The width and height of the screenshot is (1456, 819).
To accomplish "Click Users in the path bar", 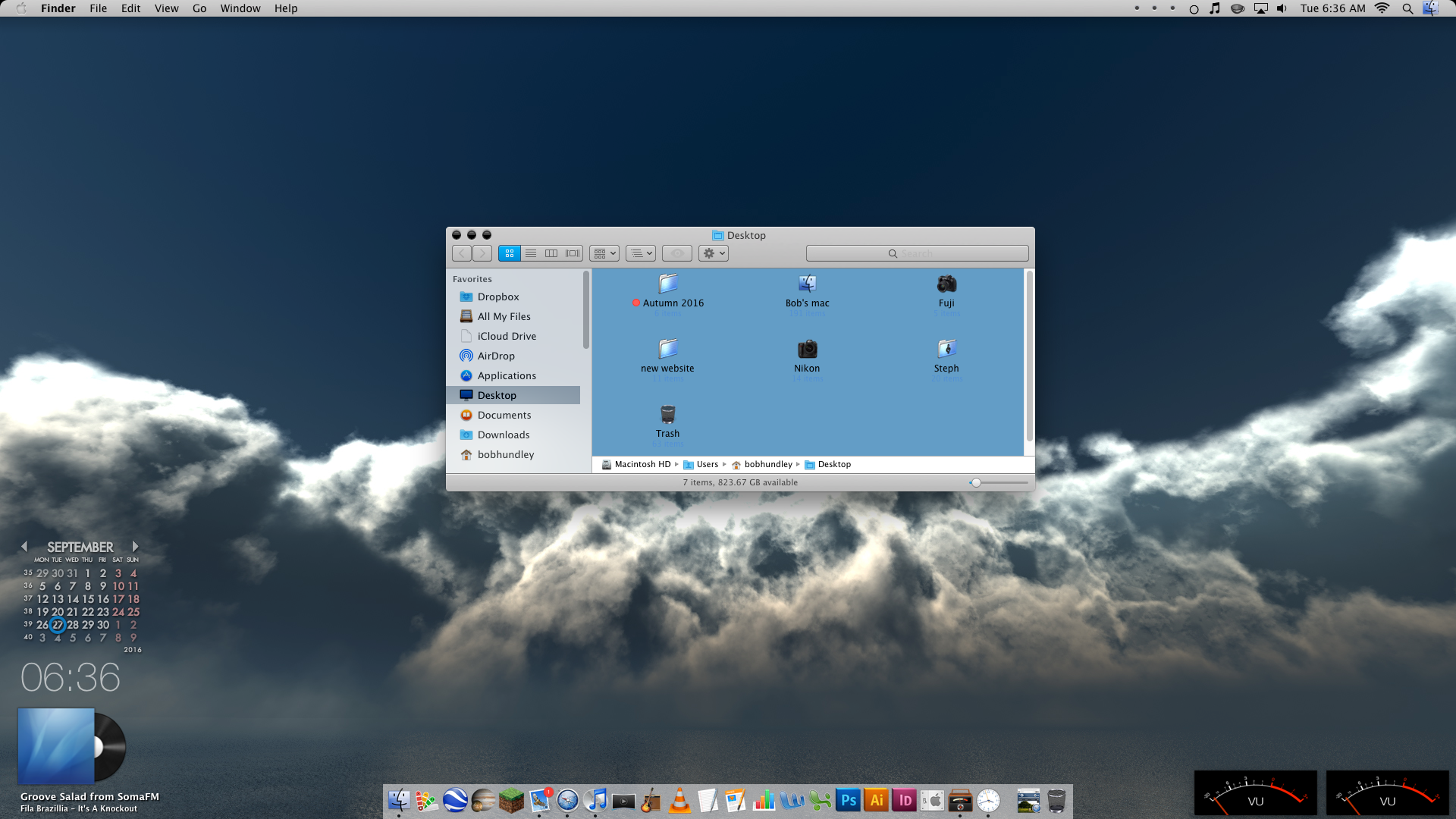I will (707, 464).
